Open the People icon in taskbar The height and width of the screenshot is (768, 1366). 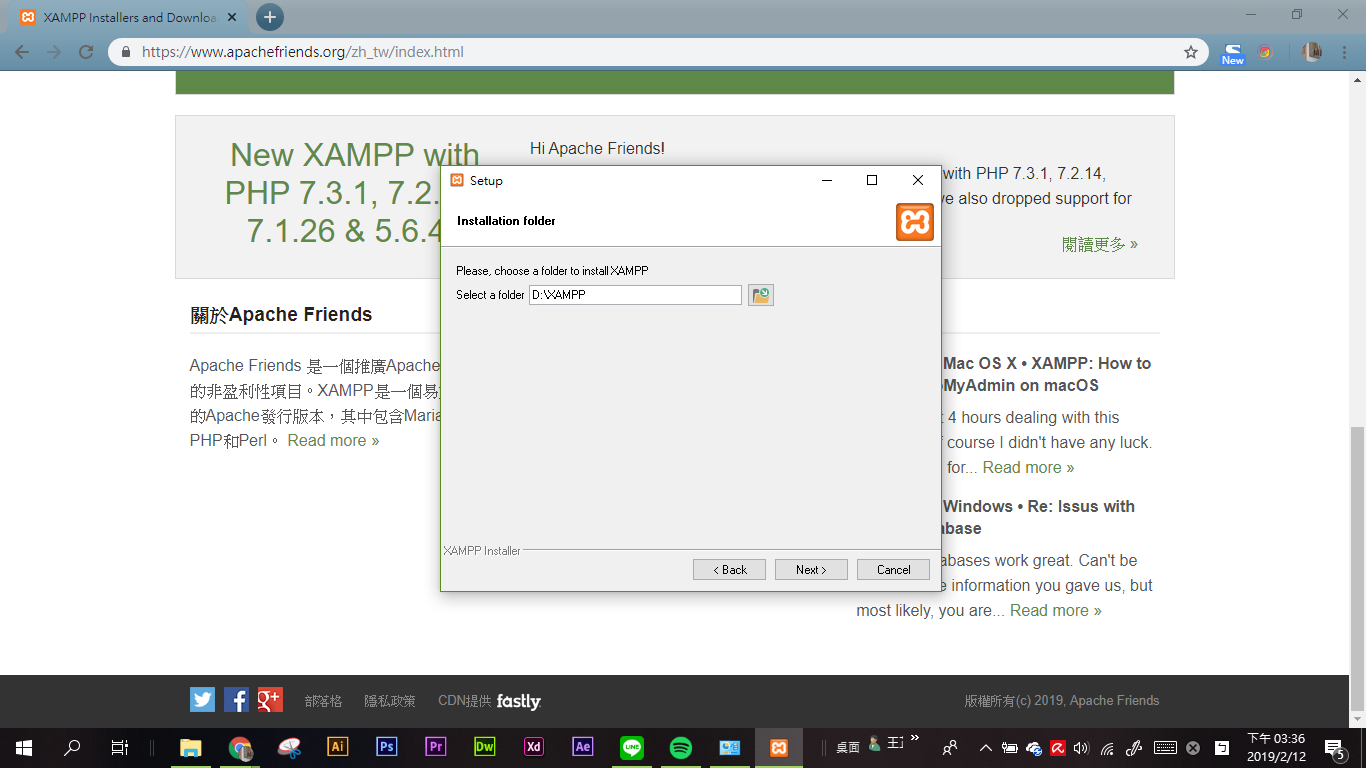pyautogui.click(x=950, y=747)
